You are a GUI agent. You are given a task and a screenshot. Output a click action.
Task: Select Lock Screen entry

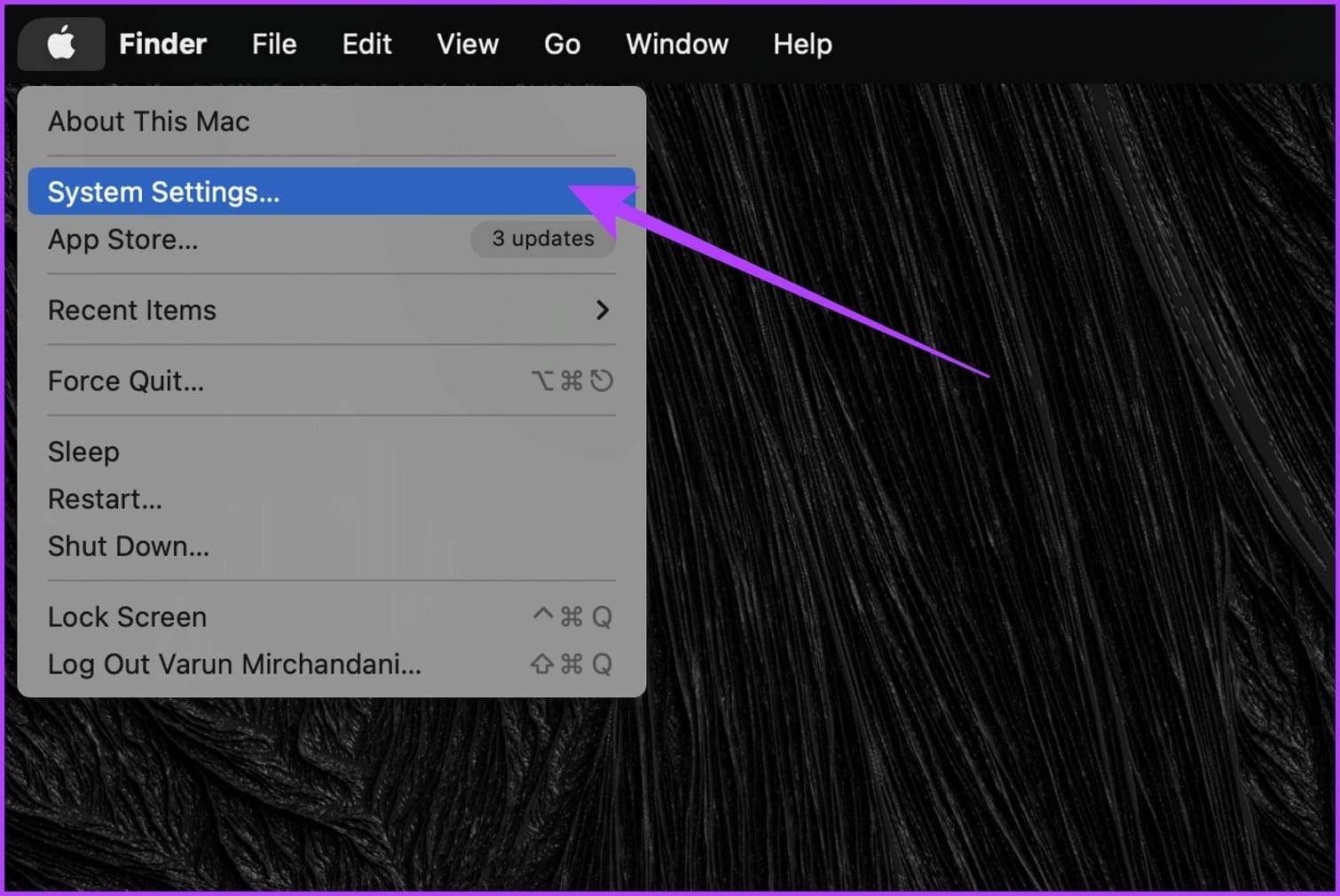tap(332, 617)
